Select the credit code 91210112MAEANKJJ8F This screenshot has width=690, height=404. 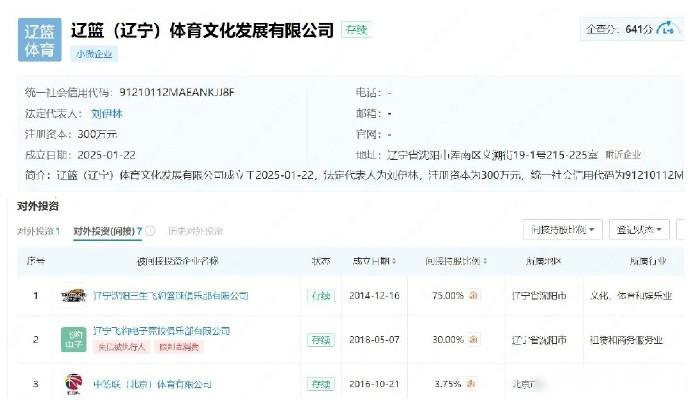(177, 92)
